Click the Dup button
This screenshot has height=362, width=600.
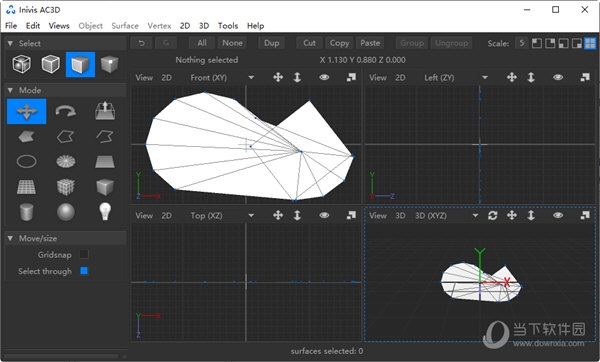tap(271, 43)
